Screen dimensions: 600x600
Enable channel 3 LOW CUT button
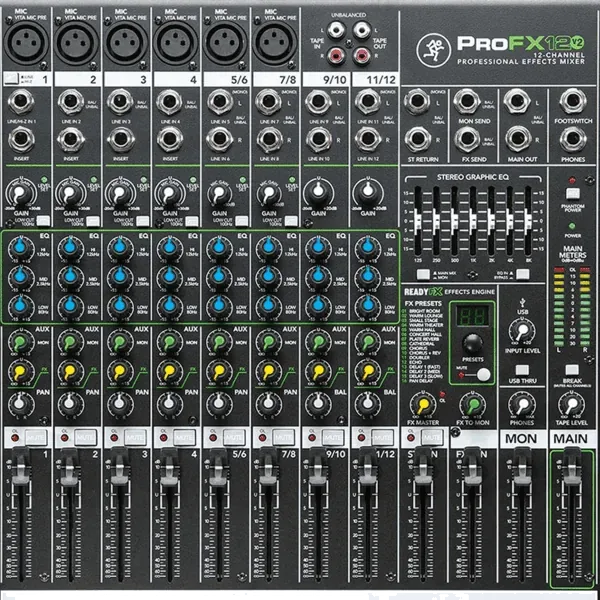click(143, 221)
